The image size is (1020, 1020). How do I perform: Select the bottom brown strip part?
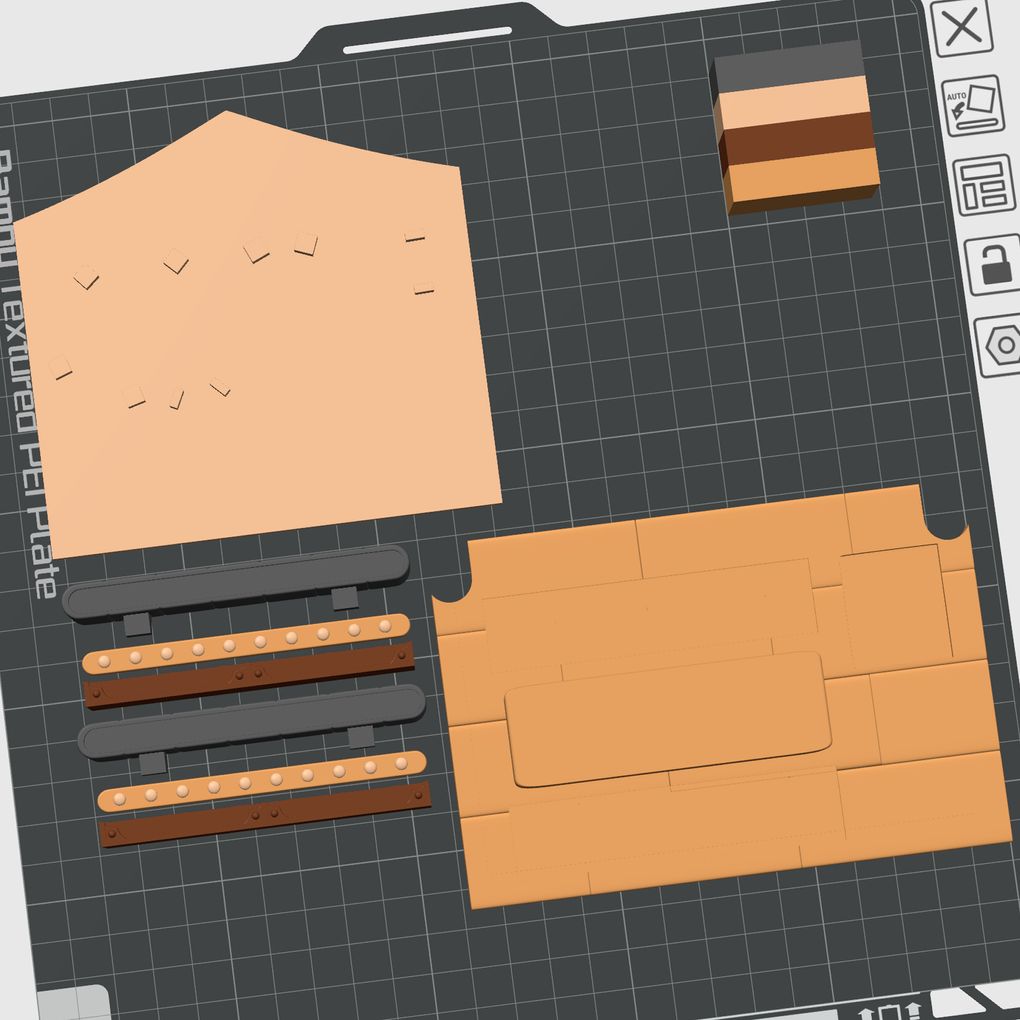tap(265, 813)
